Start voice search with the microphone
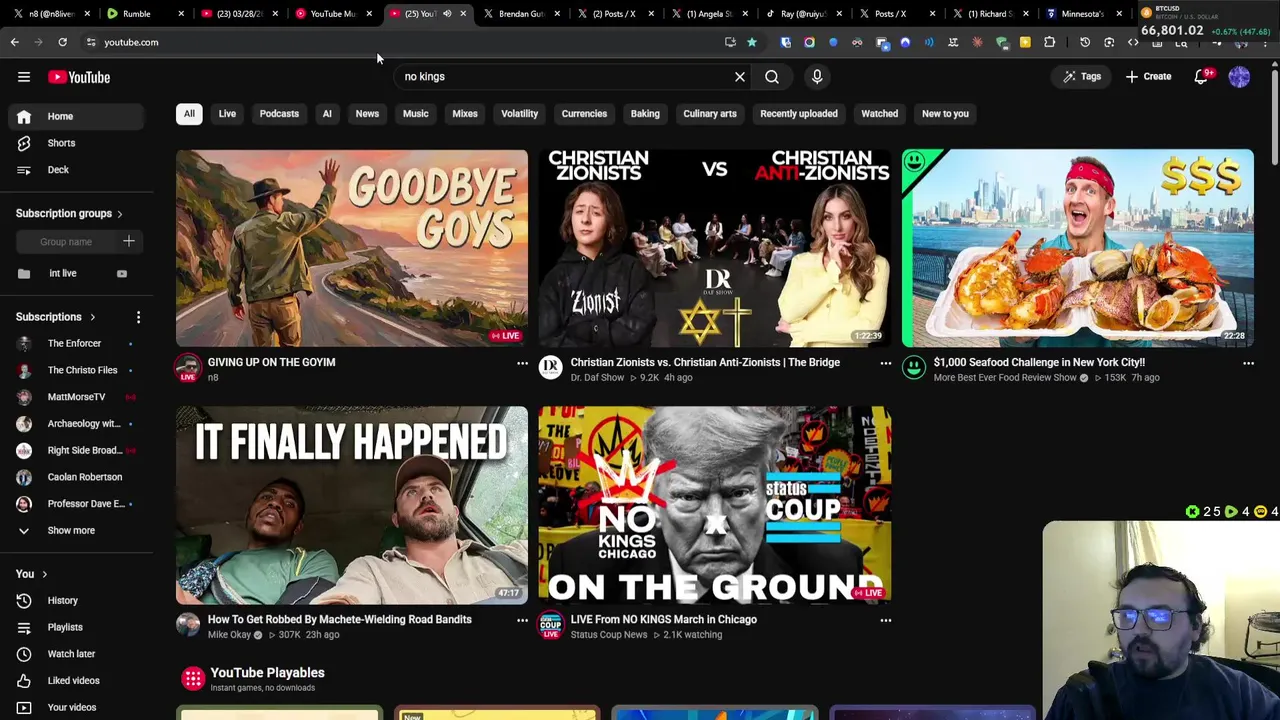 [817, 77]
